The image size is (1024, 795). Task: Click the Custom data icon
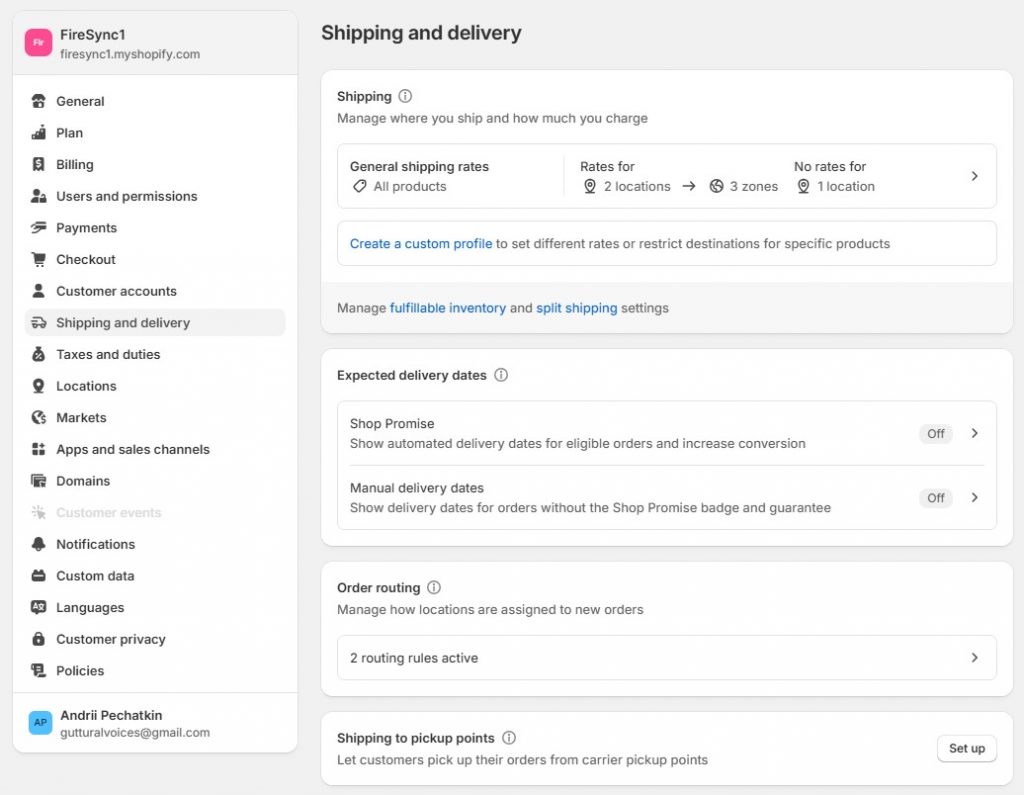coord(39,576)
